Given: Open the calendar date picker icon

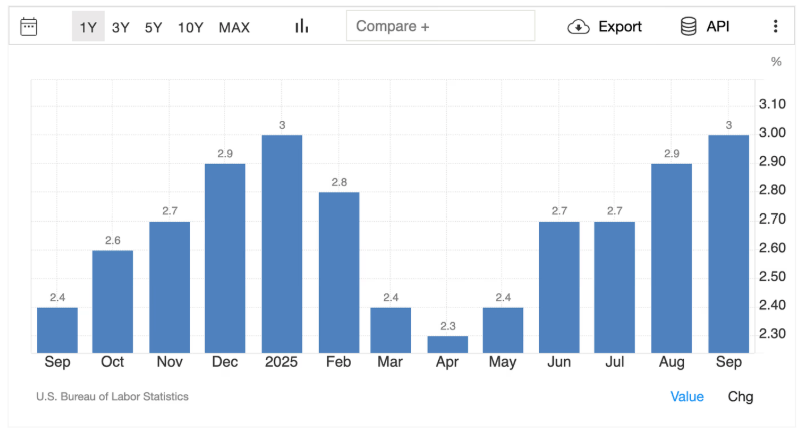Looking at the screenshot, I should pyautogui.click(x=29, y=27).
